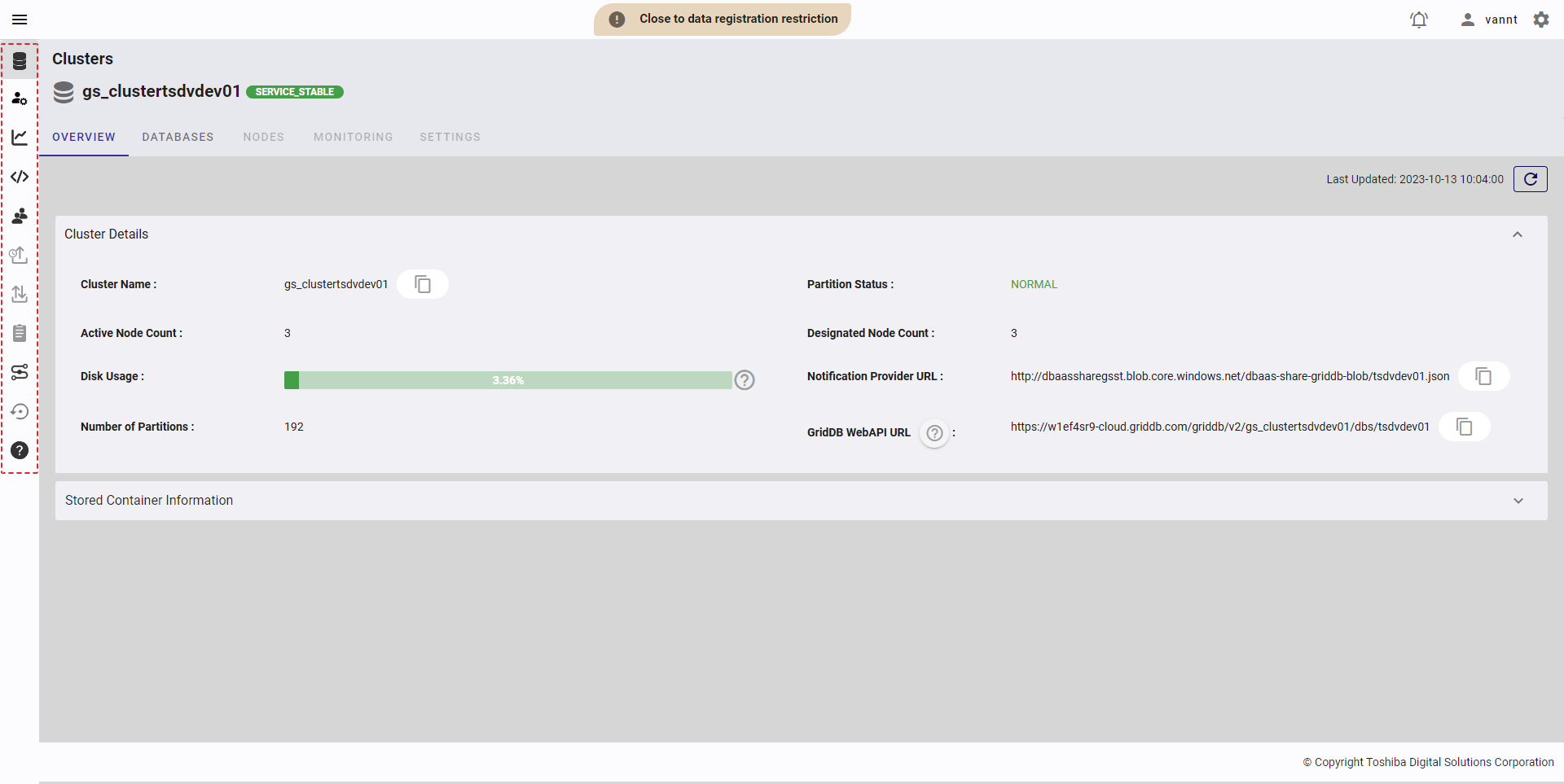
Task: Open the settings gear in header
Action: [x=1541, y=20]
